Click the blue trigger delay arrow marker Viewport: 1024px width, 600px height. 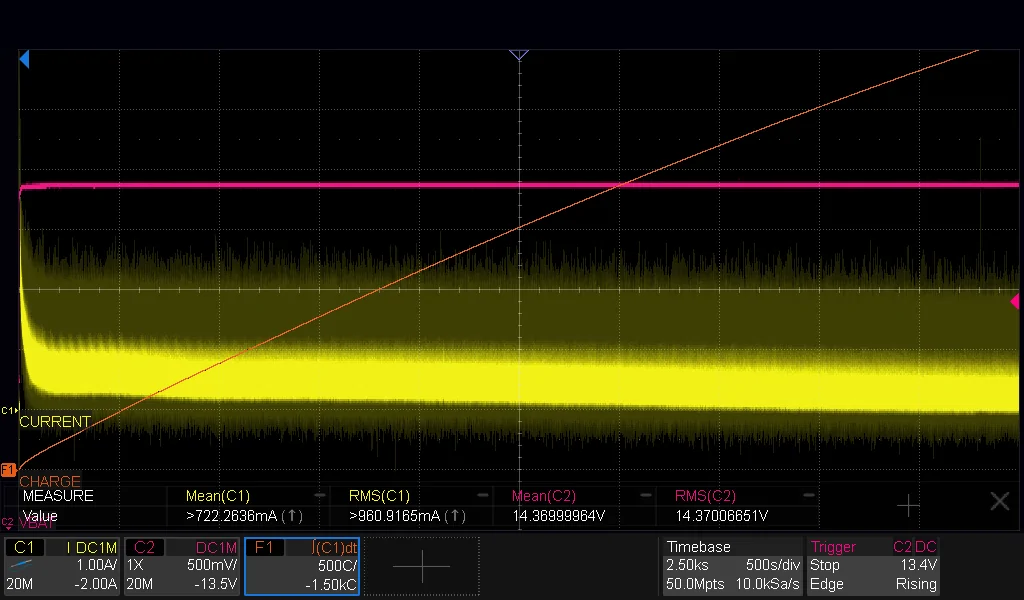24,59
